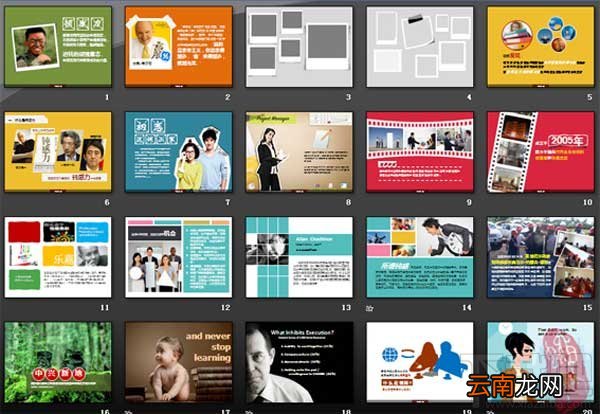Select slide 6 with three men portraits

tap(58, 152)
